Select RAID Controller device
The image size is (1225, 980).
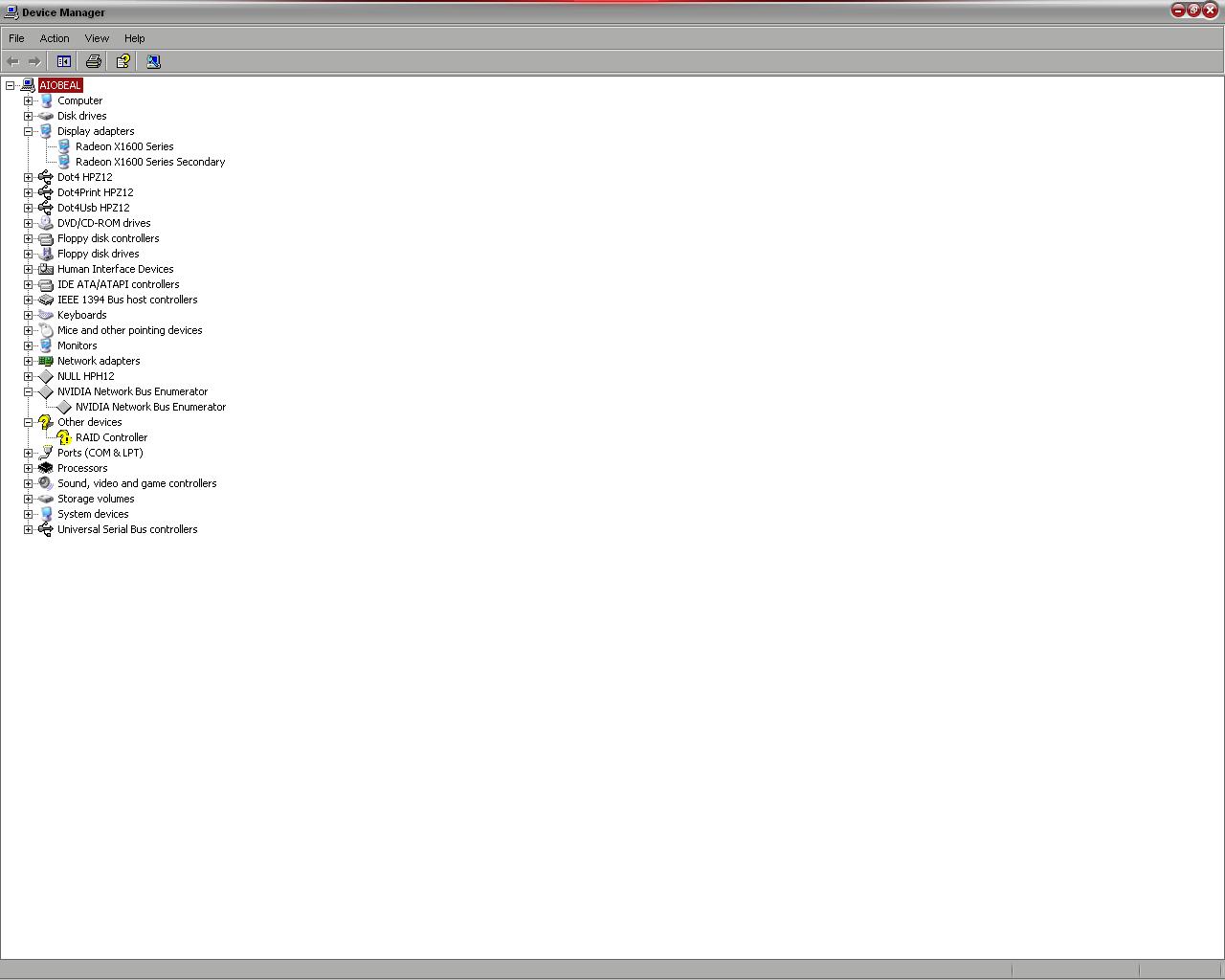[x=111, y=437]
